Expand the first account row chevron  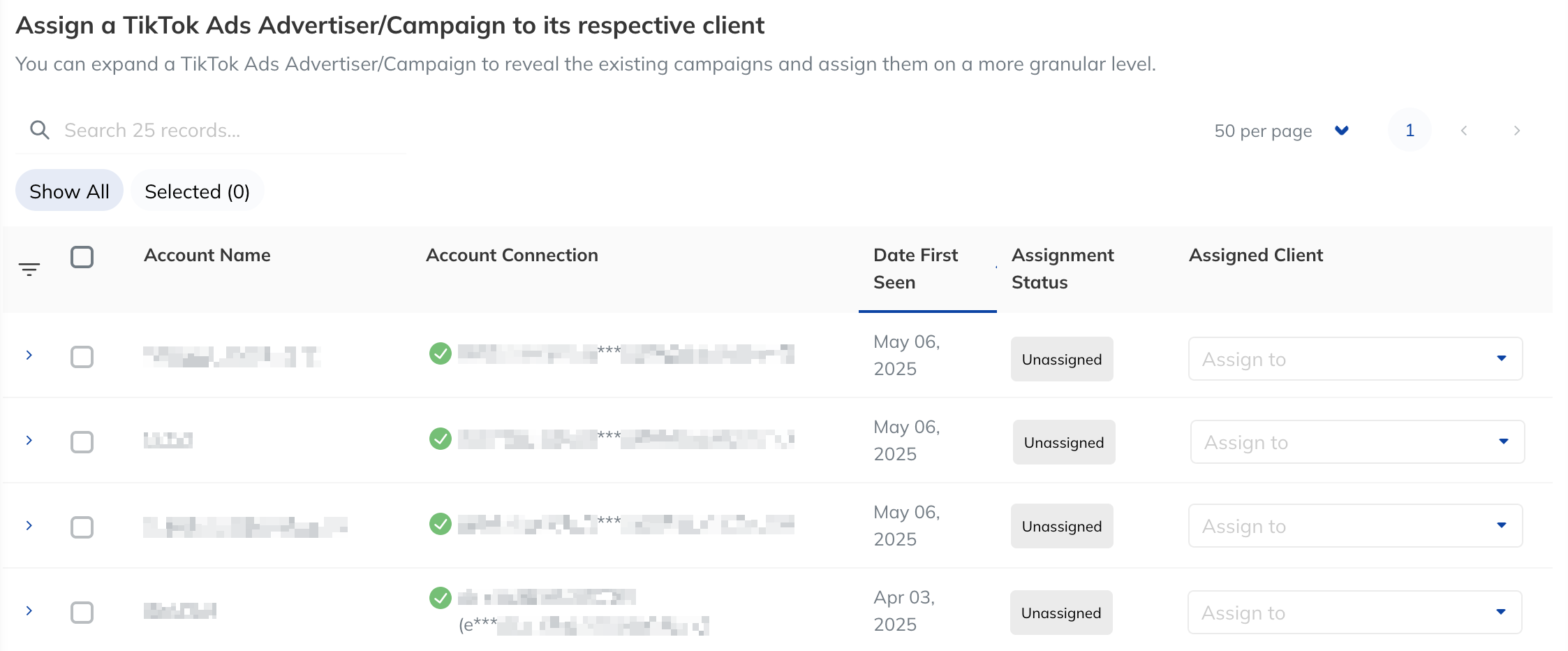point(29,355)
